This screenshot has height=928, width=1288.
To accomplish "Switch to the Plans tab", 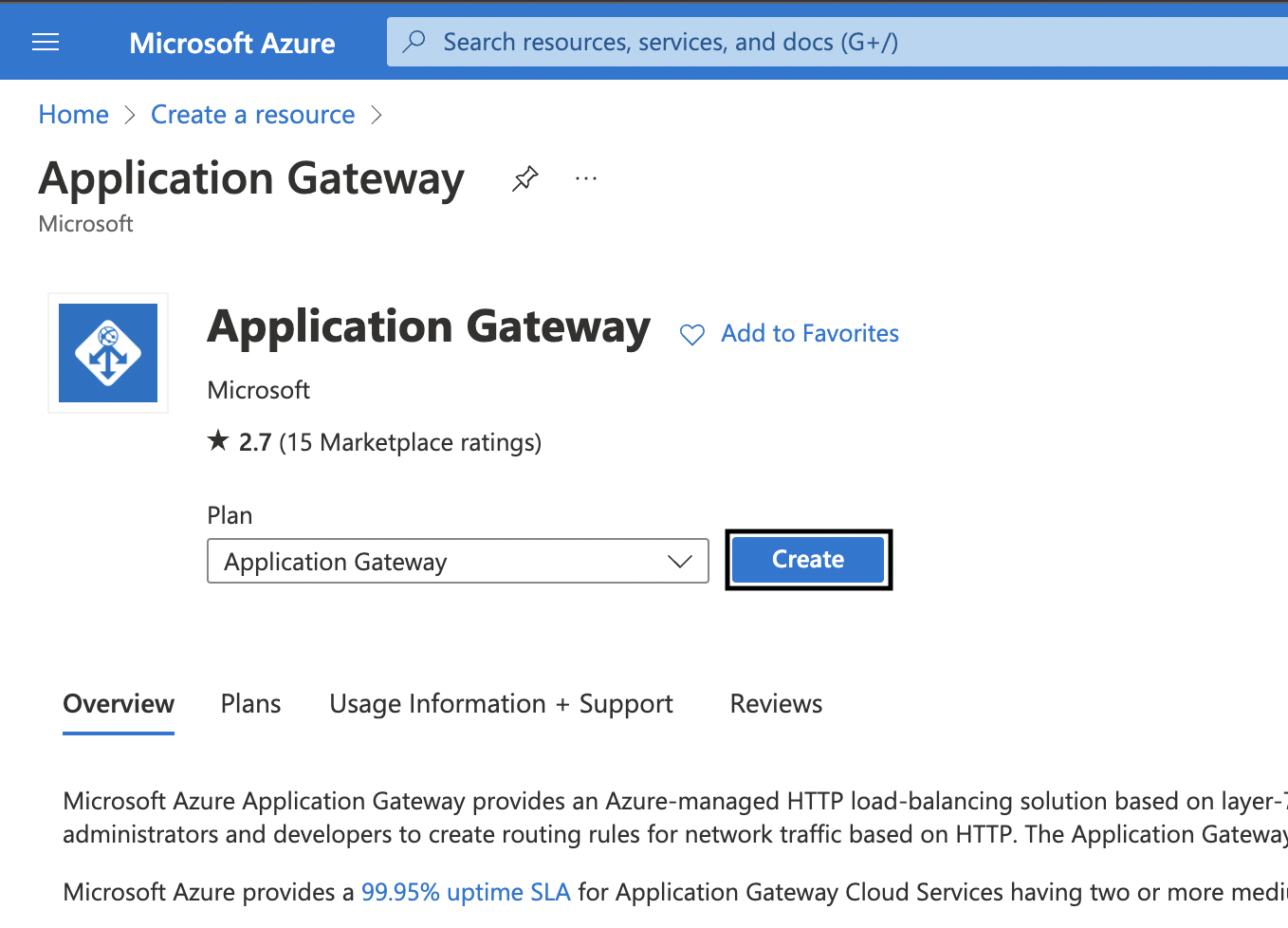I will pos(250,704).
